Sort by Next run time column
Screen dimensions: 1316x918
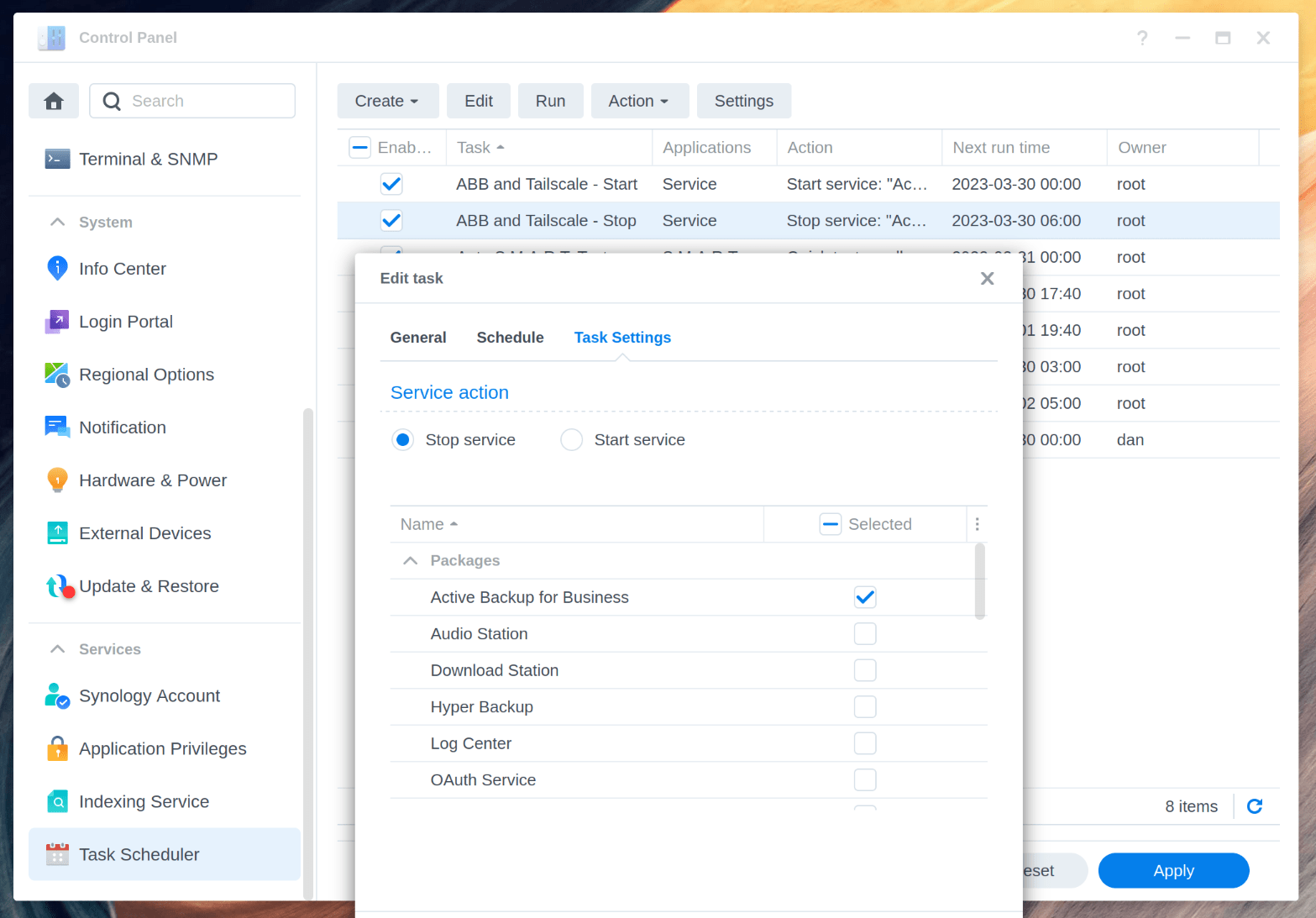coord(1024,148)
